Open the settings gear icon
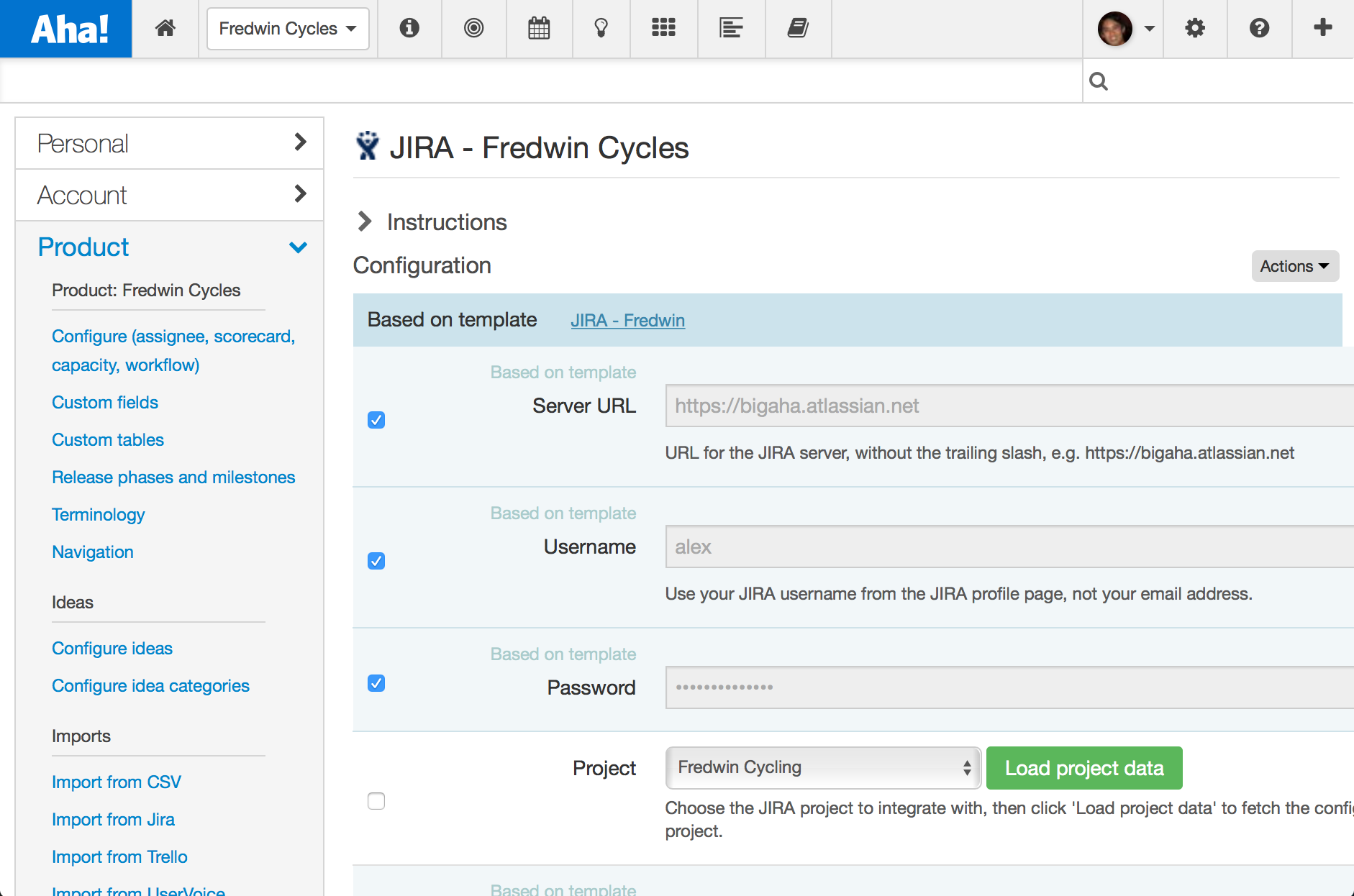This screenshot has width=1354, height=896. pos(1195,28)
